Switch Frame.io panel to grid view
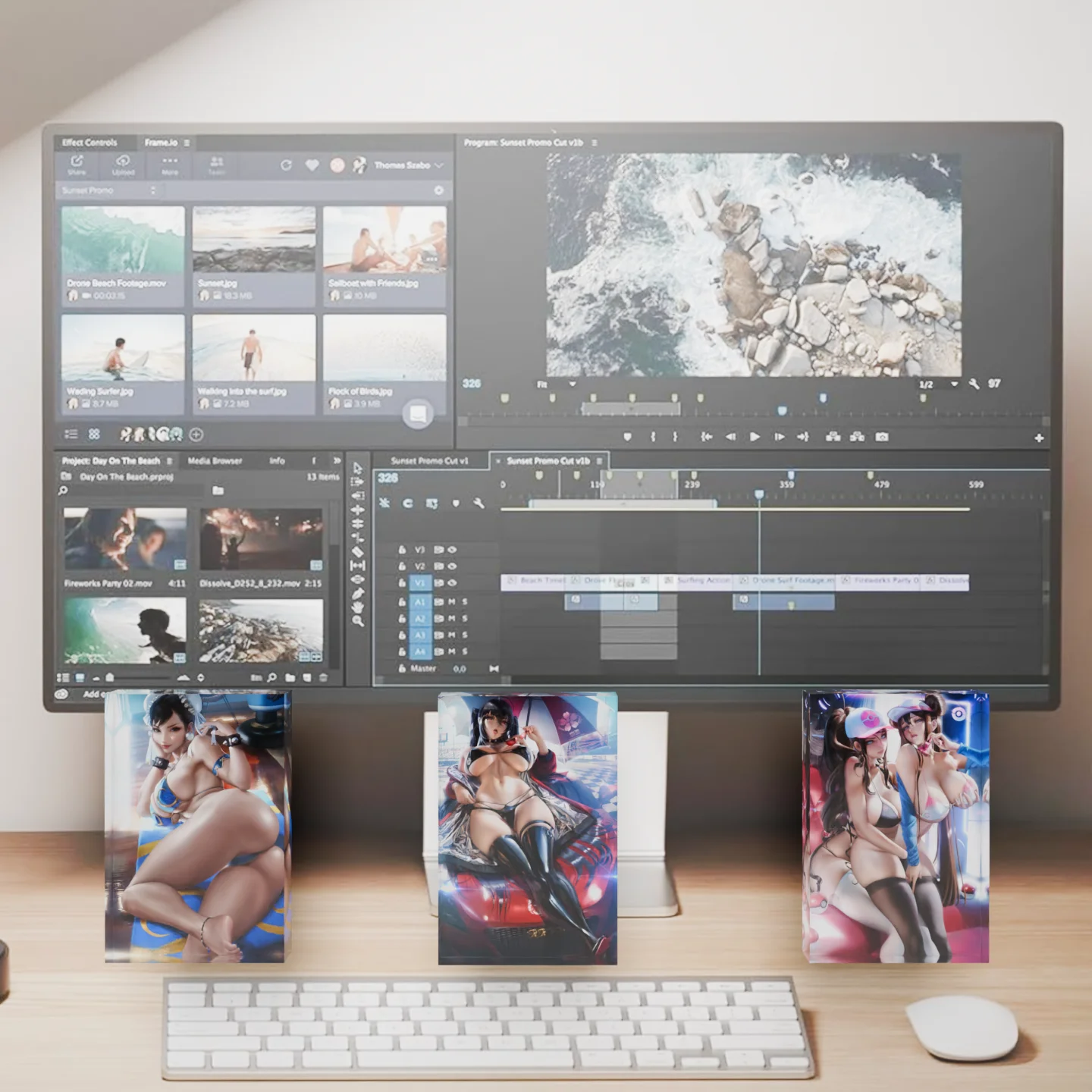 point(94,435)
